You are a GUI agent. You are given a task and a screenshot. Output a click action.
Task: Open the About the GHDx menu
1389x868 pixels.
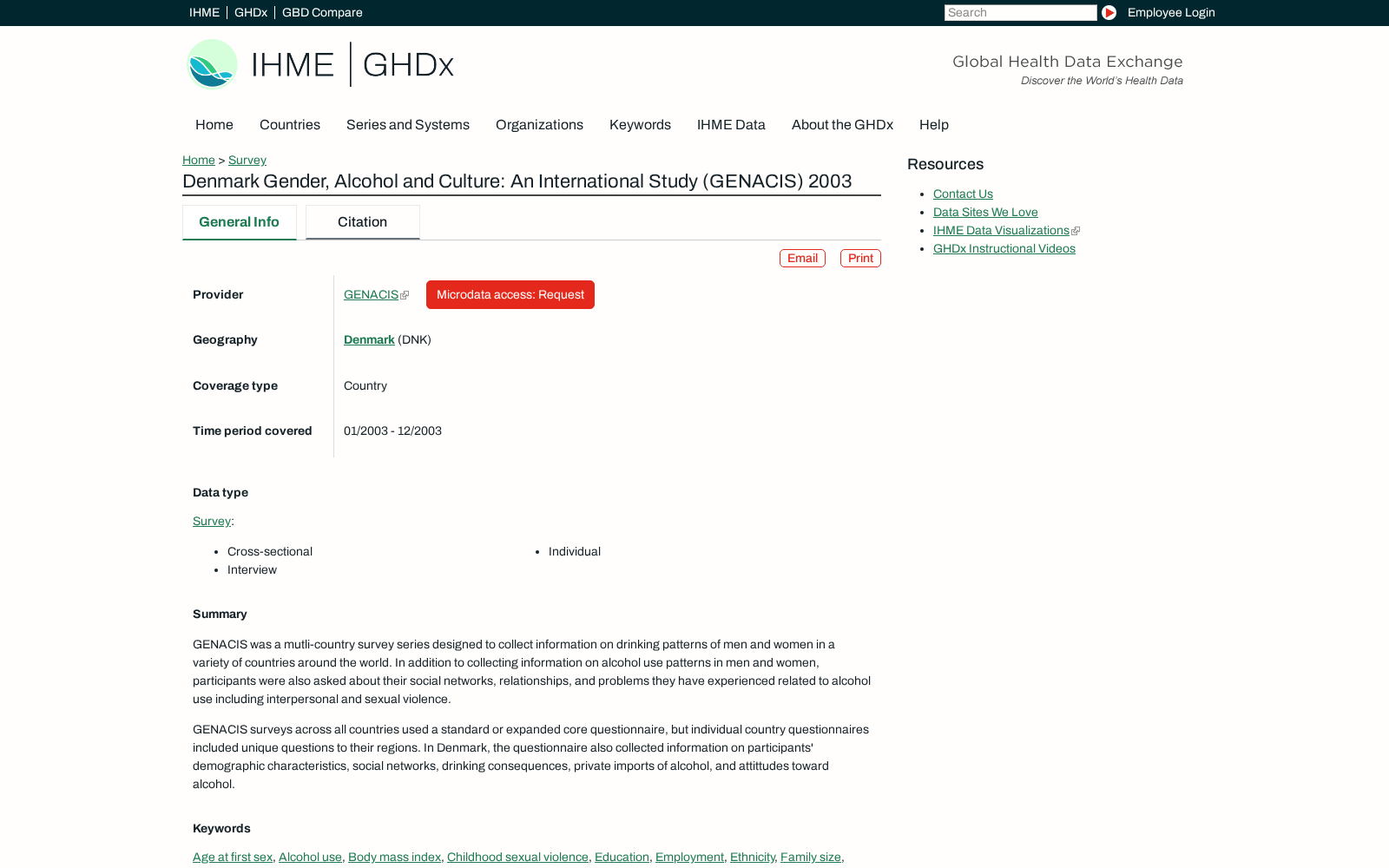[842, 124]
